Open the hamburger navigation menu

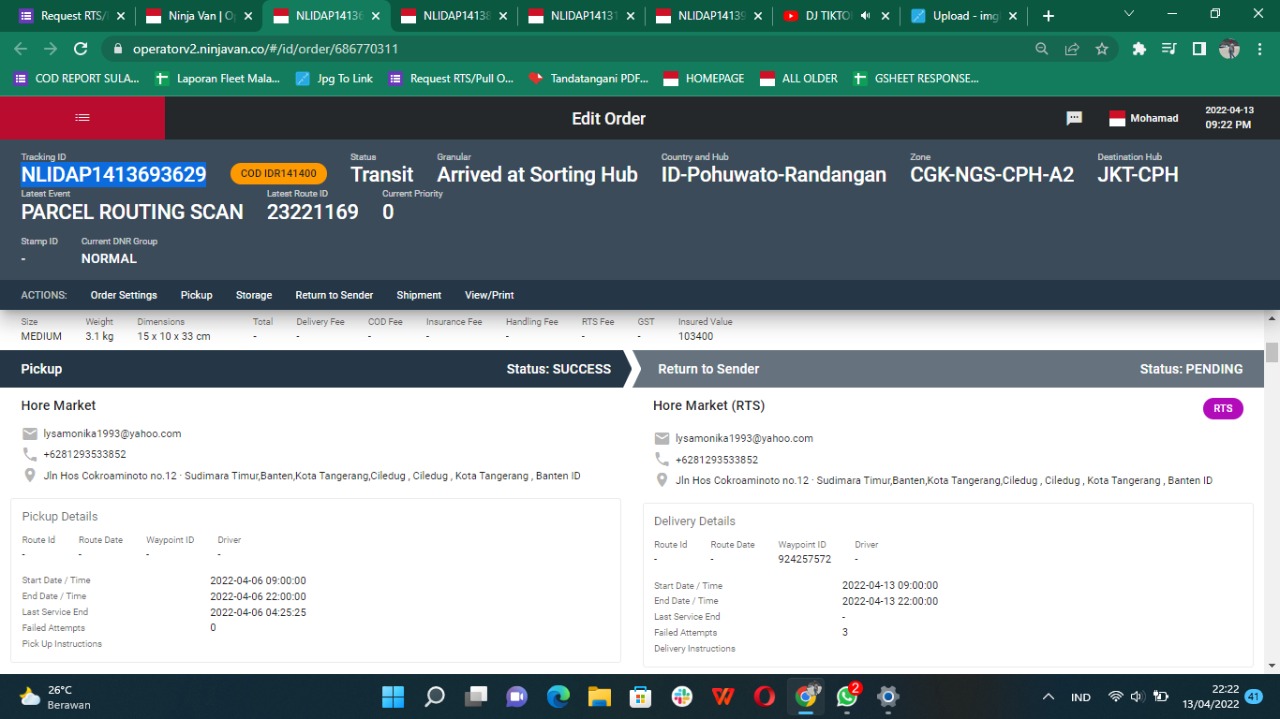coord(82,118)
